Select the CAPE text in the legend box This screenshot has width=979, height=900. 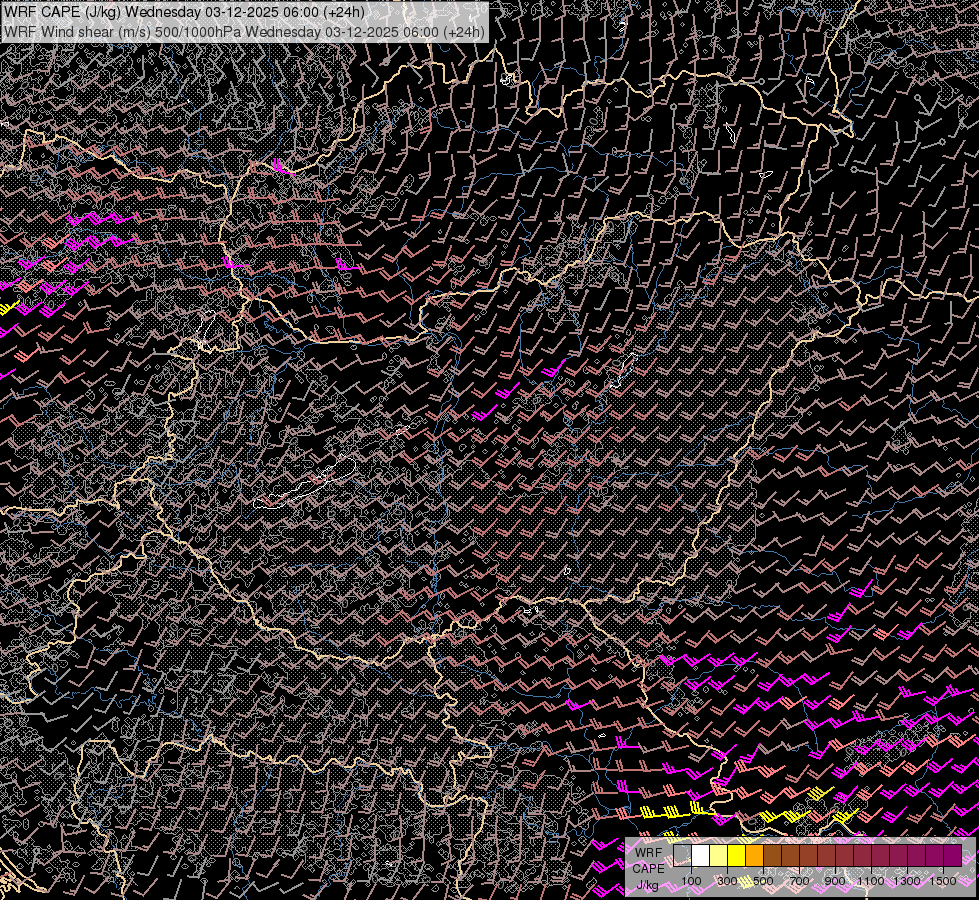[648, 868]
